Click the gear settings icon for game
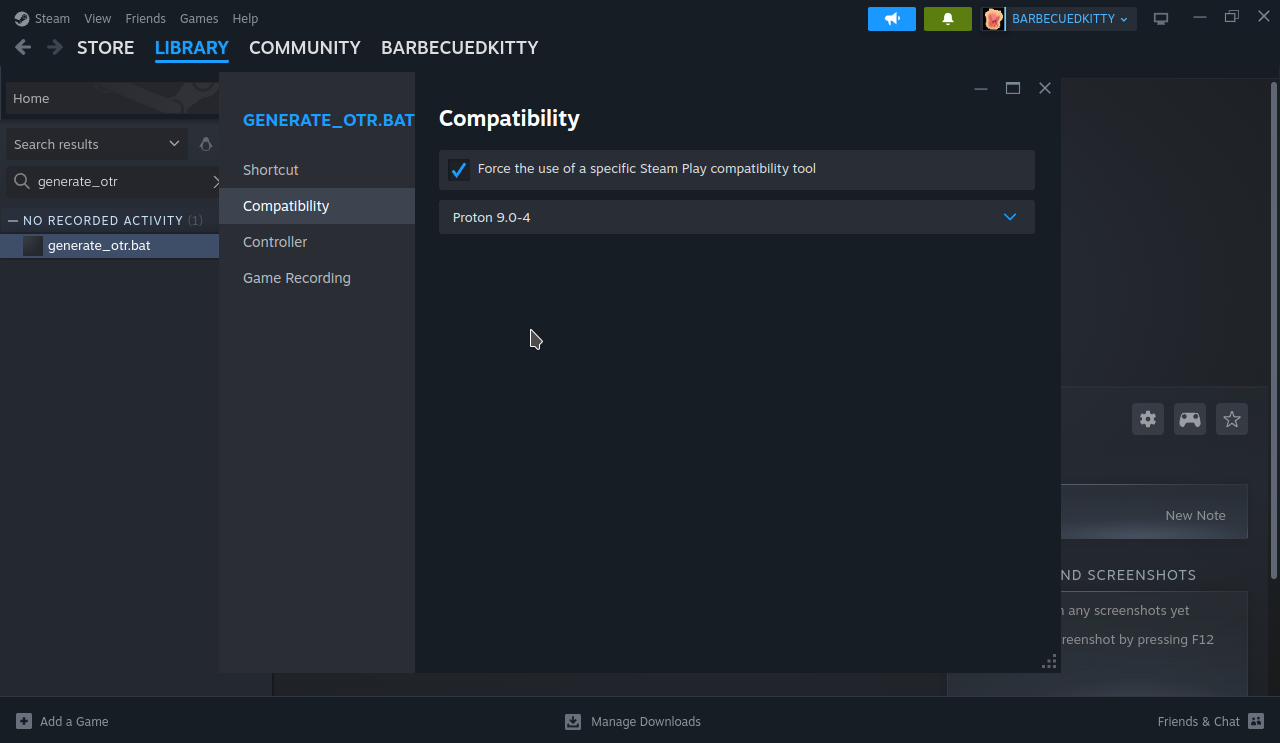The image size is (1280, 743). point(1147,419)
